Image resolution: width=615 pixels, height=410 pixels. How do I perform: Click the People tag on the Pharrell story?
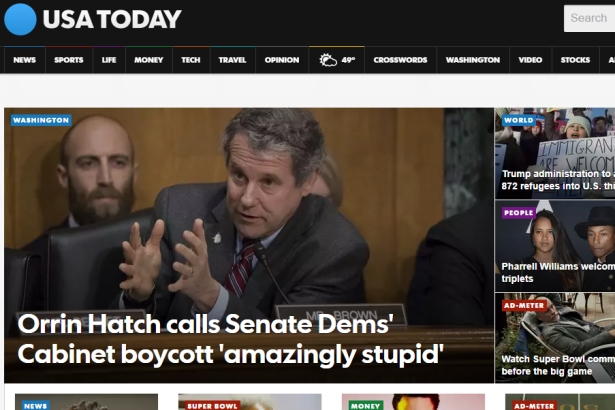click(519, 213)
